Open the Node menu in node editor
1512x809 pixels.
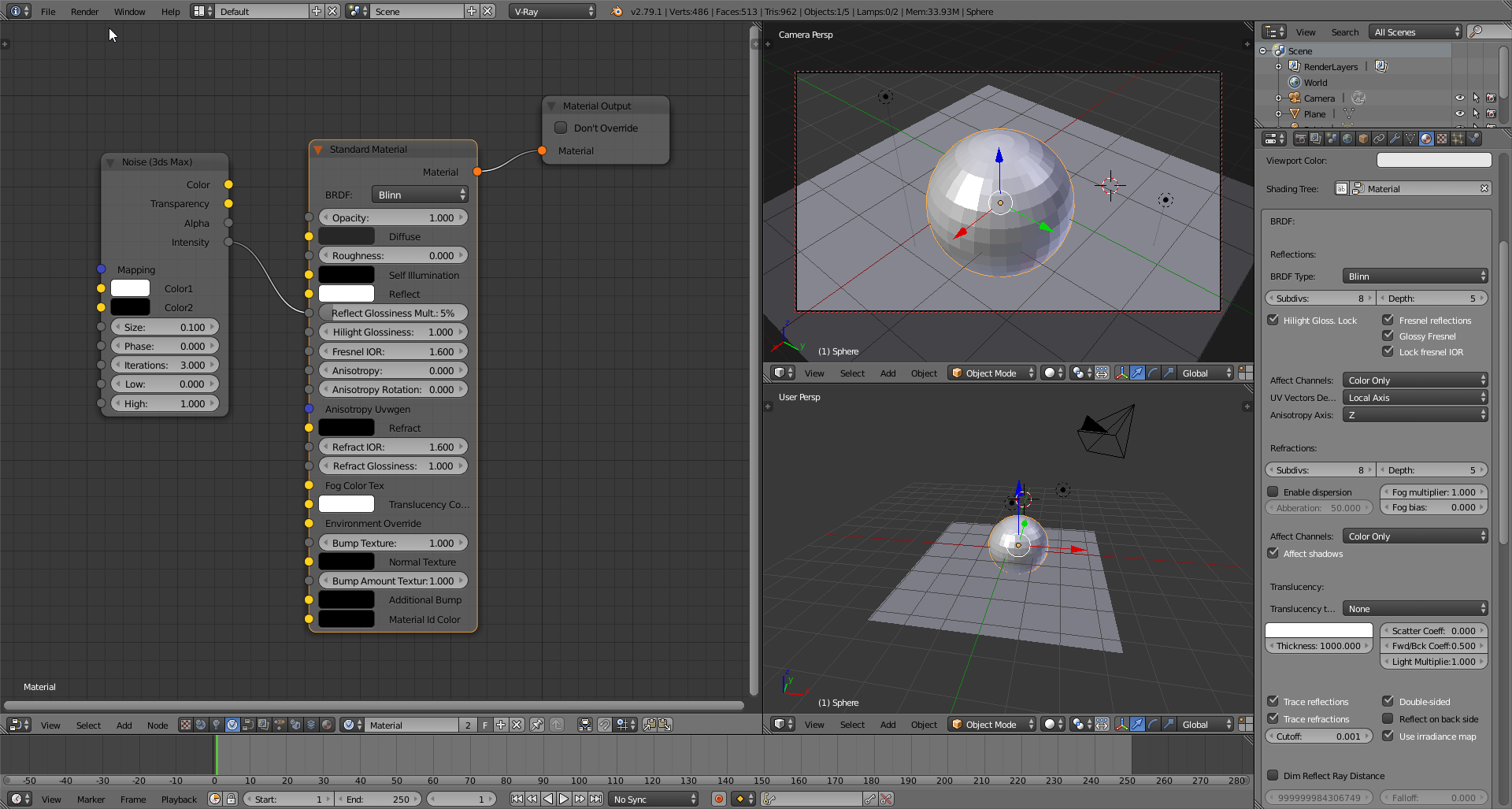pyautogui.click(x=157, y=725)
